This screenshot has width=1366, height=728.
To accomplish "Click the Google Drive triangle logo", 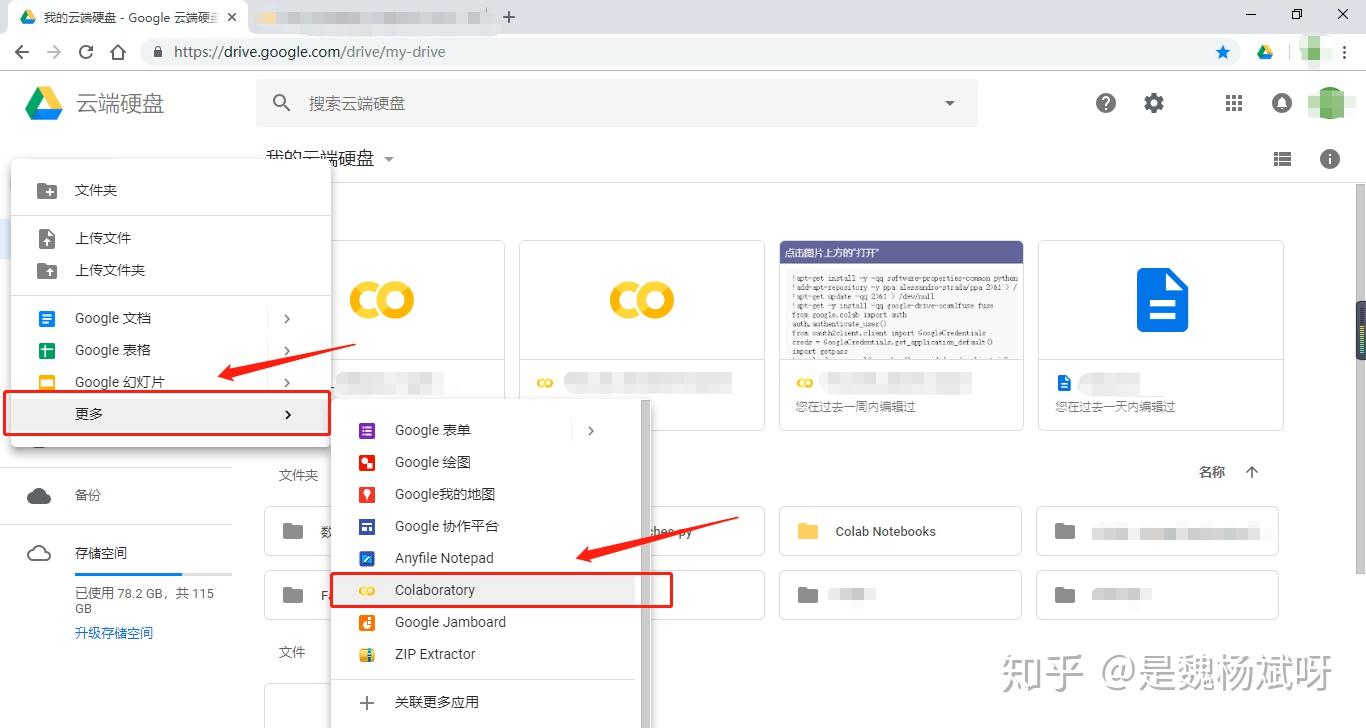I will 42,103.
